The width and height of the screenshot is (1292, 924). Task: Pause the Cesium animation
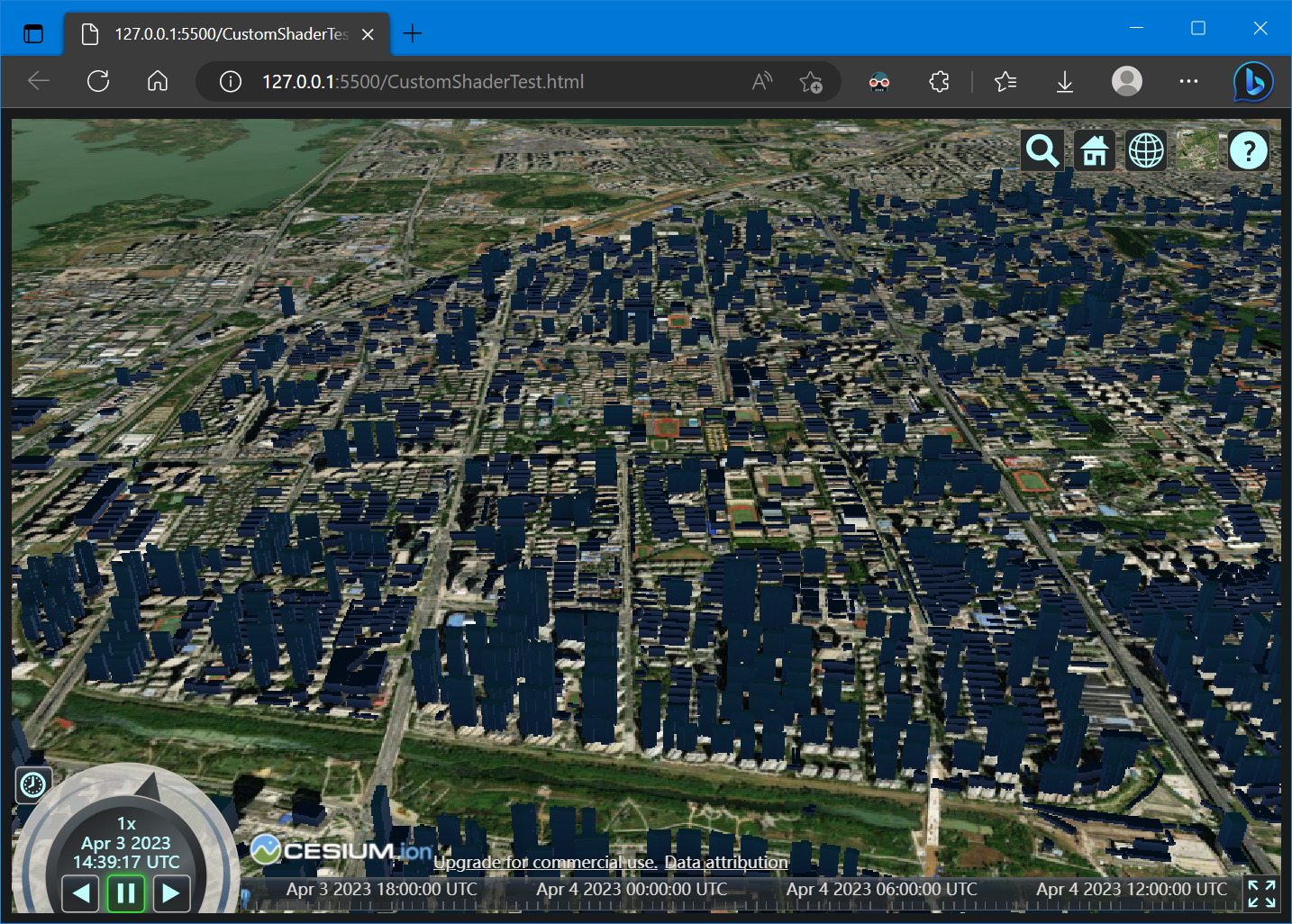click(x=126, y=893)
